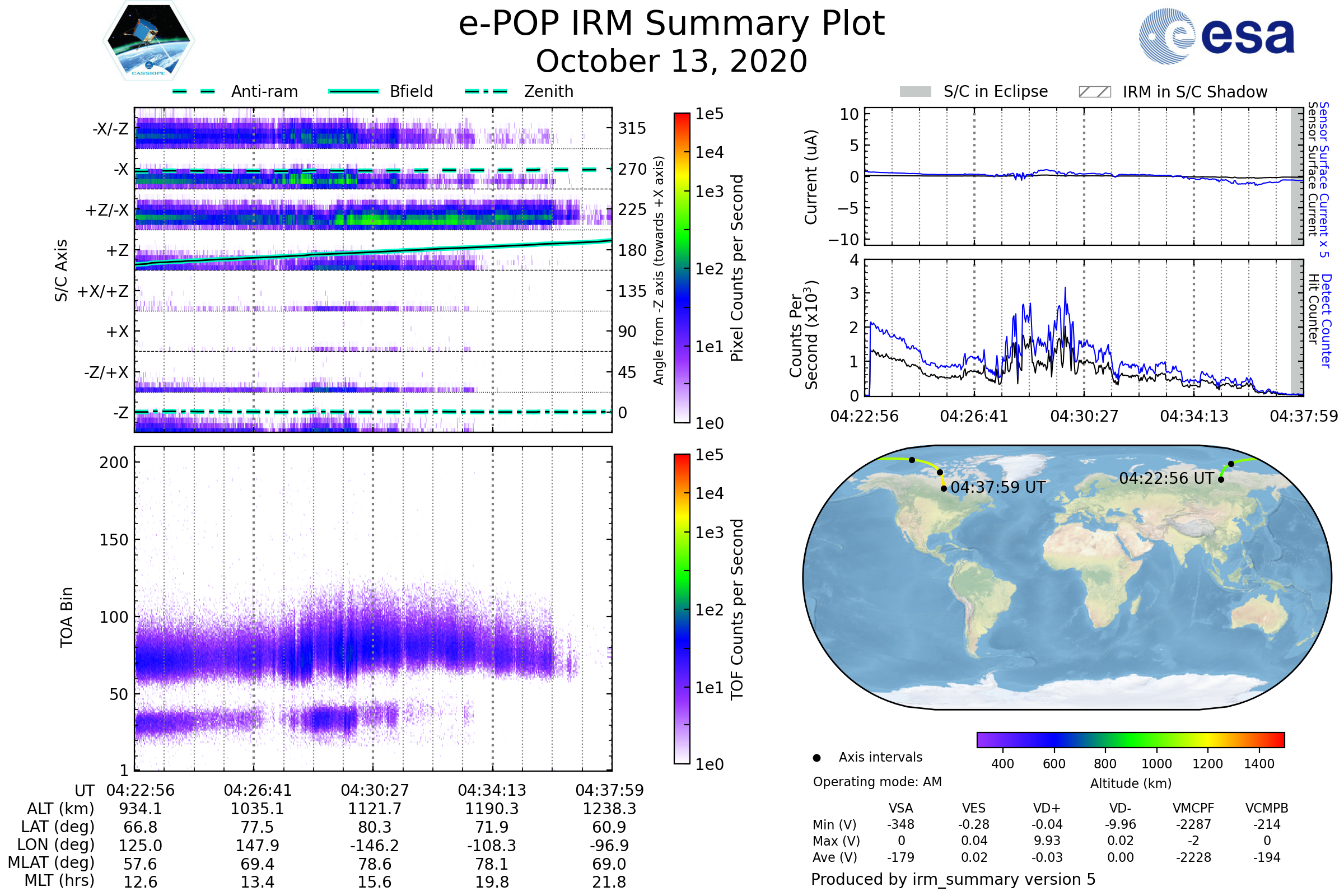The image size is (1344, 896).
Task: Click the TOF Counts per Second colorbar
Action: (x=682, y=609)
